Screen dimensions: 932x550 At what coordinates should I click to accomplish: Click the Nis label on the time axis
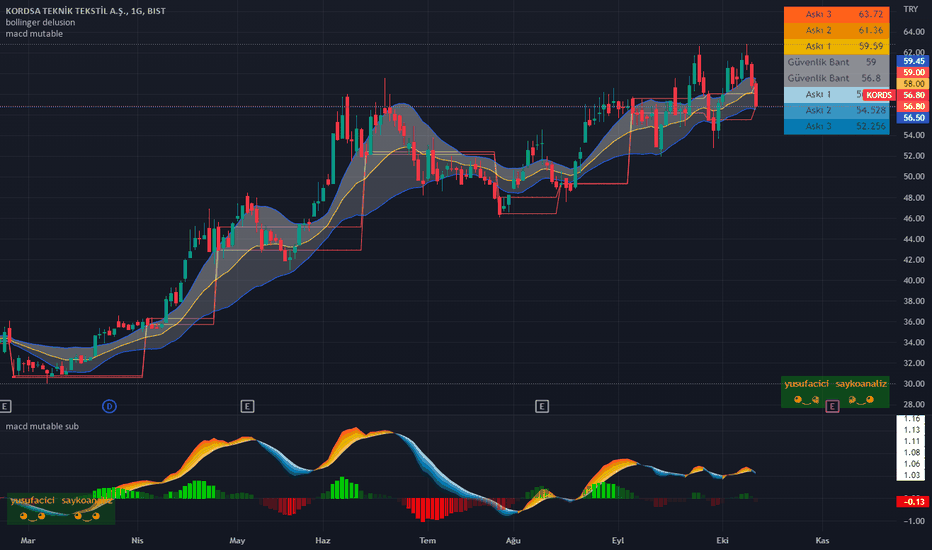coord(137,540)
